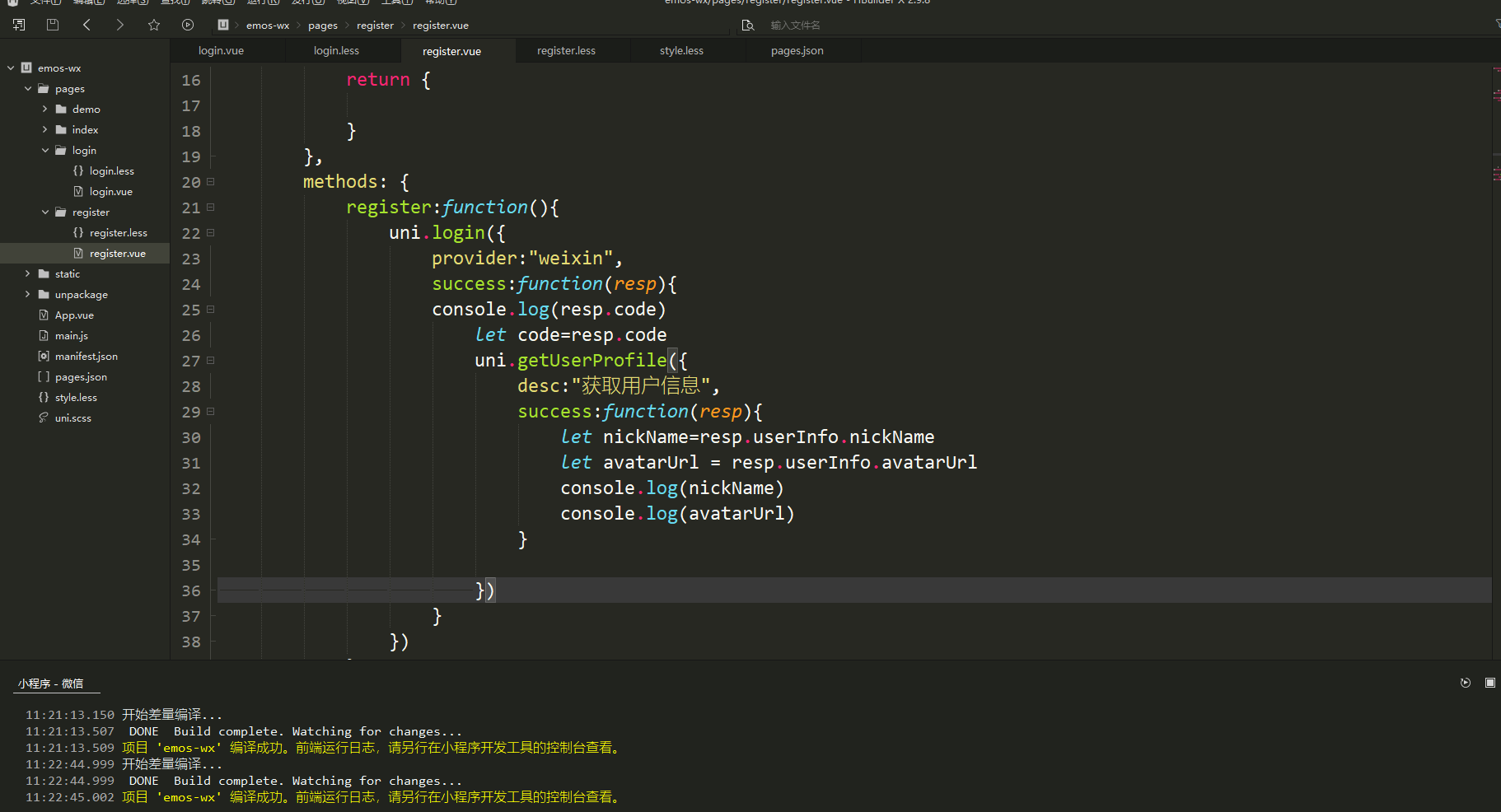1501x812 pixels.
Task: Open the '小程序 - 微信' console tab
Action: click(51, 684)
